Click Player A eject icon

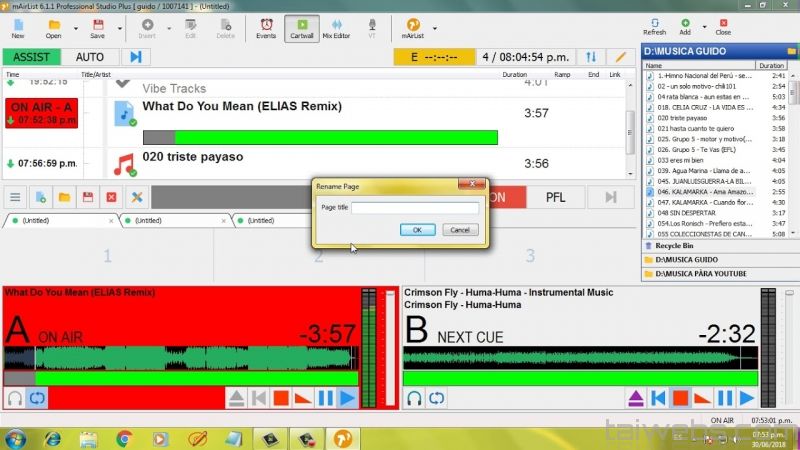[237, 398]
